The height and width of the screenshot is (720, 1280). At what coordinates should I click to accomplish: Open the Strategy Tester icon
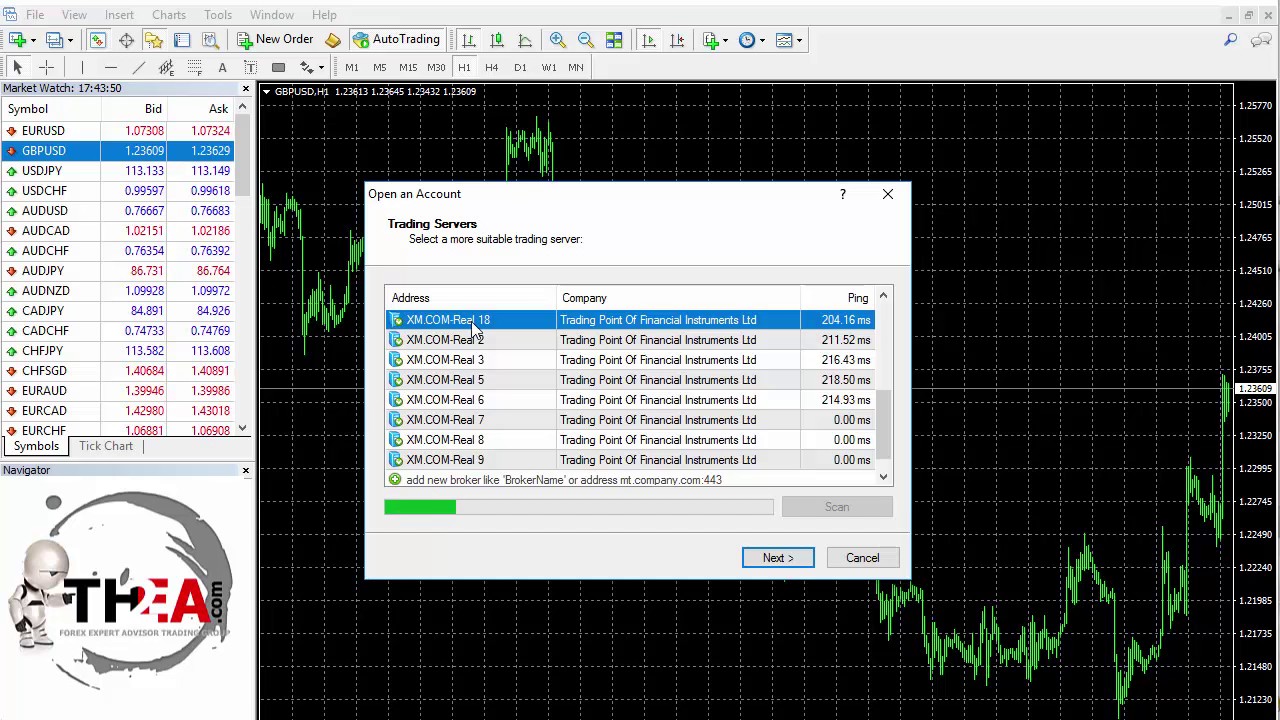coord(210,40)
